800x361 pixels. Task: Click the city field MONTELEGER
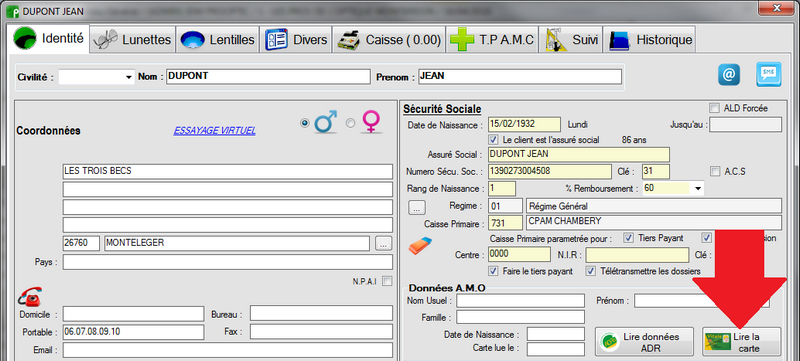tap(237, 243)
